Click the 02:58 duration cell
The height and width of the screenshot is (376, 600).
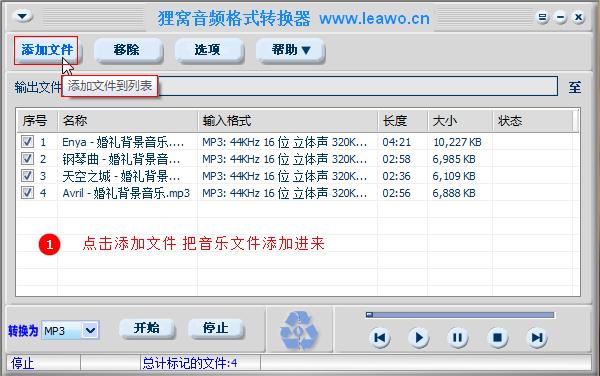pyautogui.click(x=396, y=159)
